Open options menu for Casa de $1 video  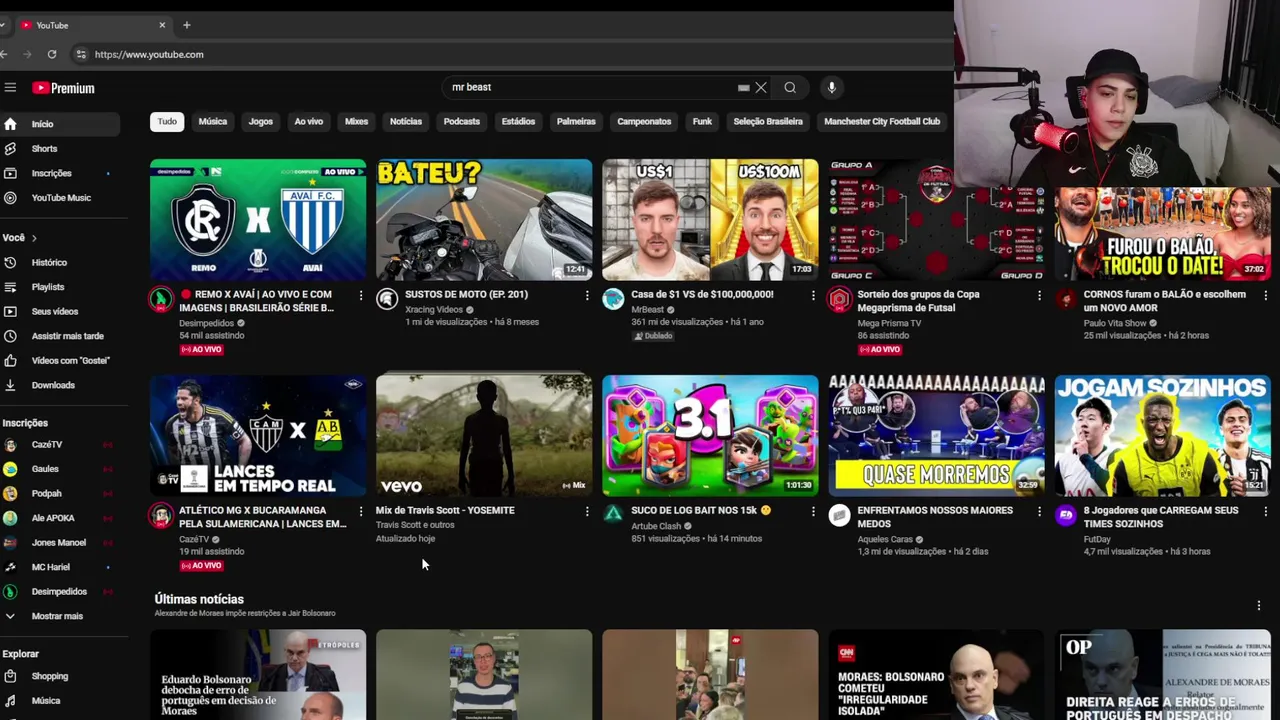point(813,296)
